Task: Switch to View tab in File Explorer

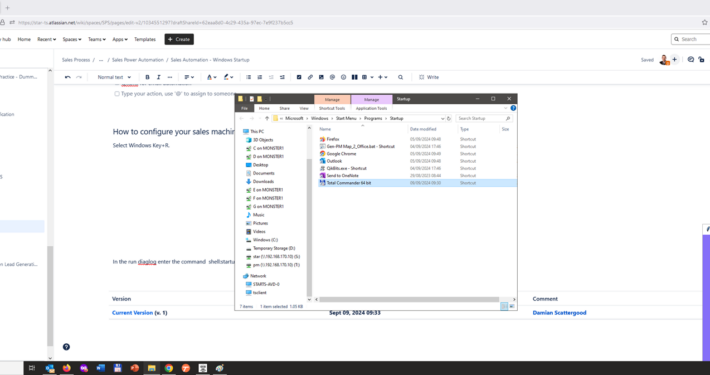Action: point(304,109)
